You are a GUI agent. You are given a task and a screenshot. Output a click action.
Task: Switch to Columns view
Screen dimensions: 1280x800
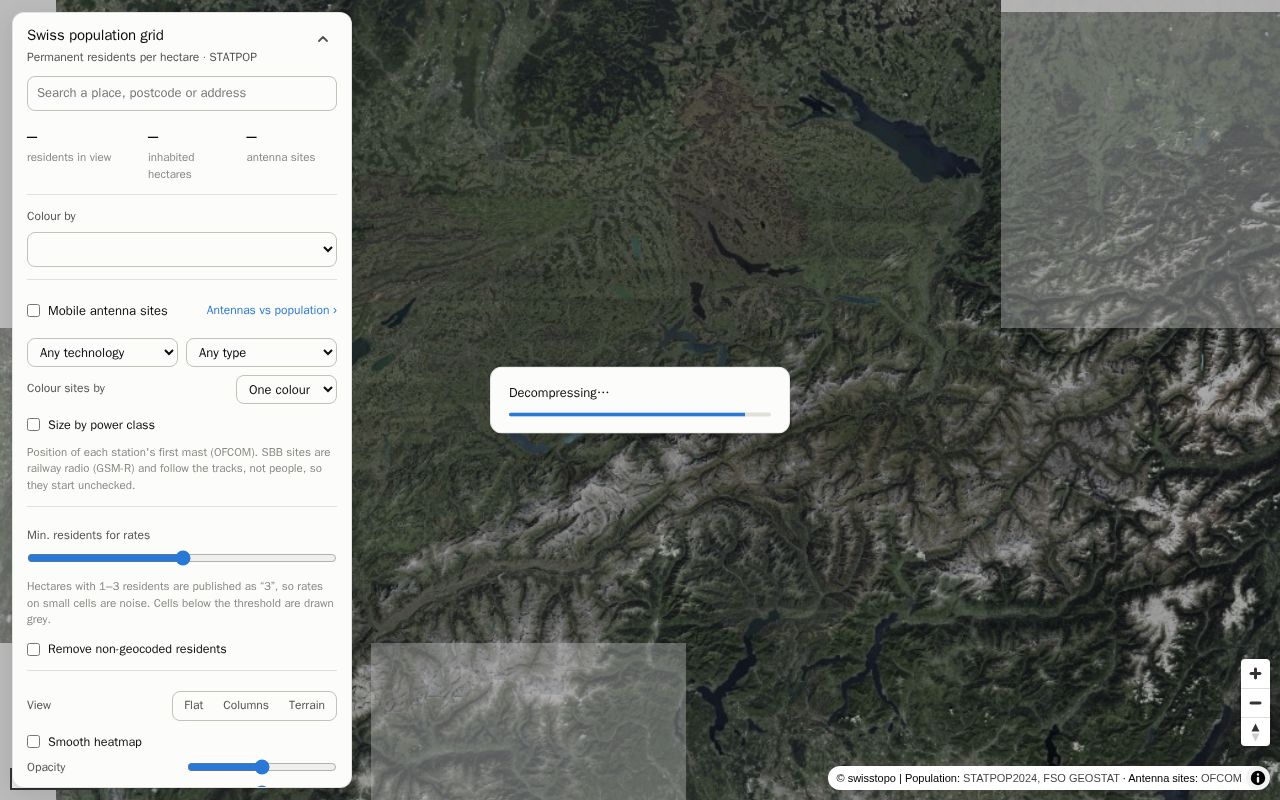(x=246, y=706)
